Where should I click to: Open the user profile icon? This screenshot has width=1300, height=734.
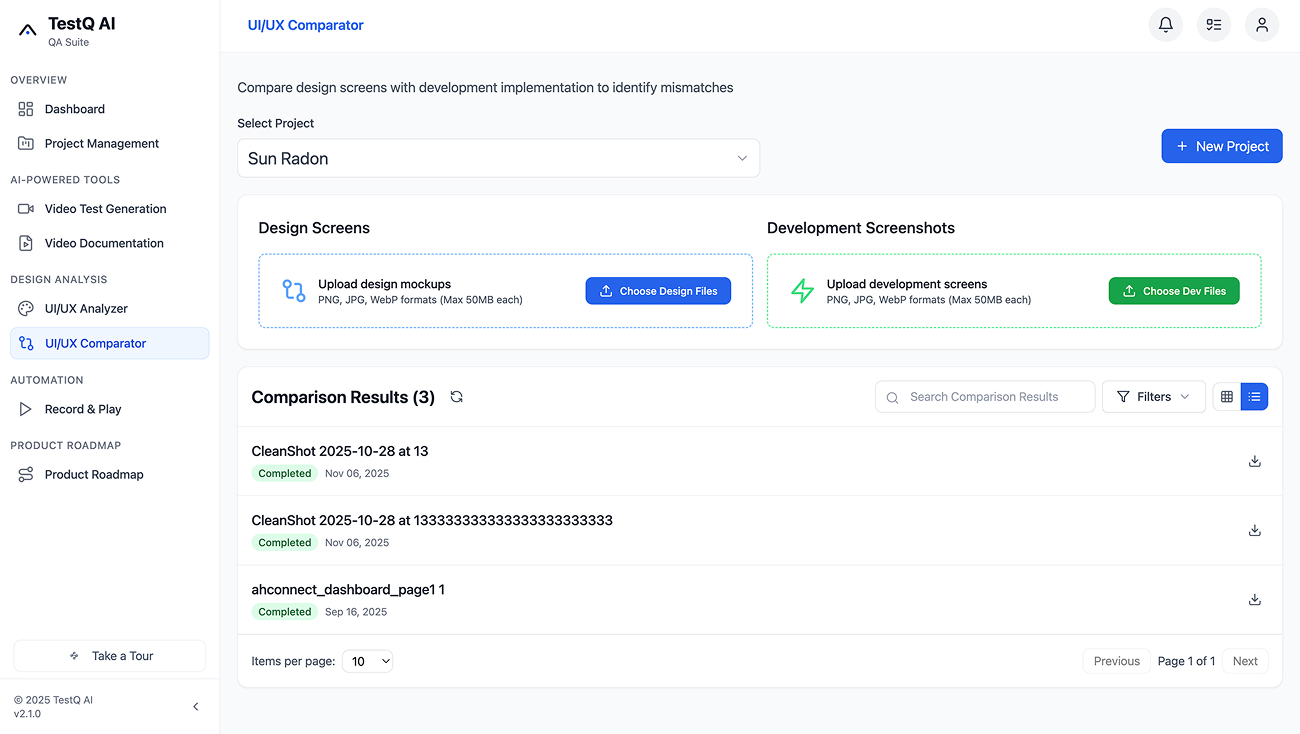tap(1261, 24)
